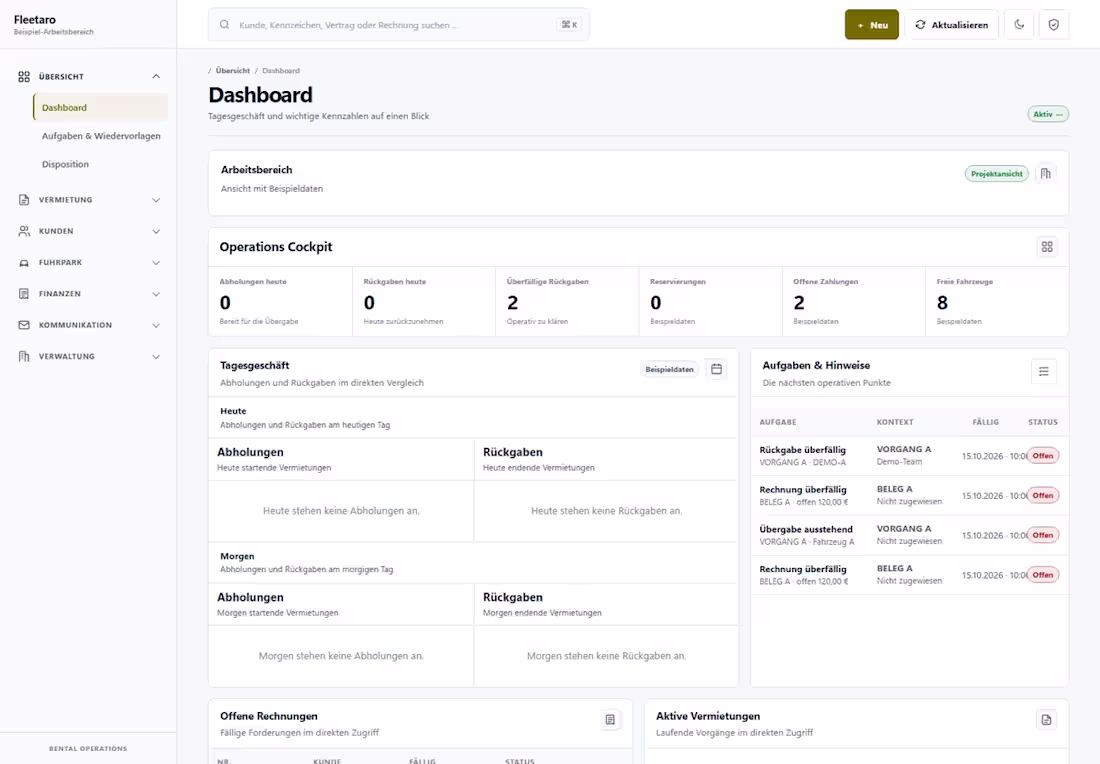Open the Überfällige Rückgaben KPI tile

(567, 302)
